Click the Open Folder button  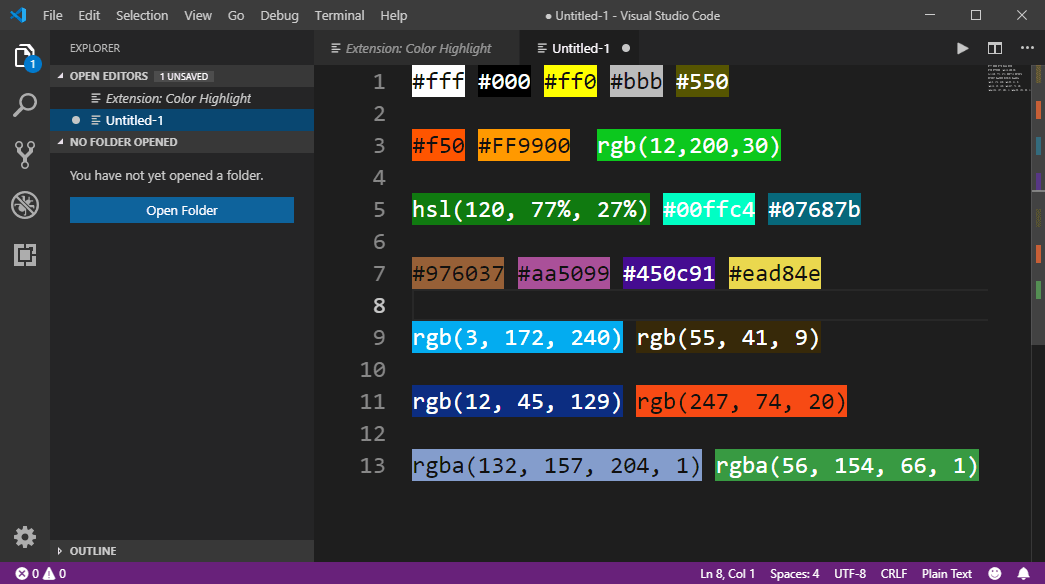click(x=181, y=210)
